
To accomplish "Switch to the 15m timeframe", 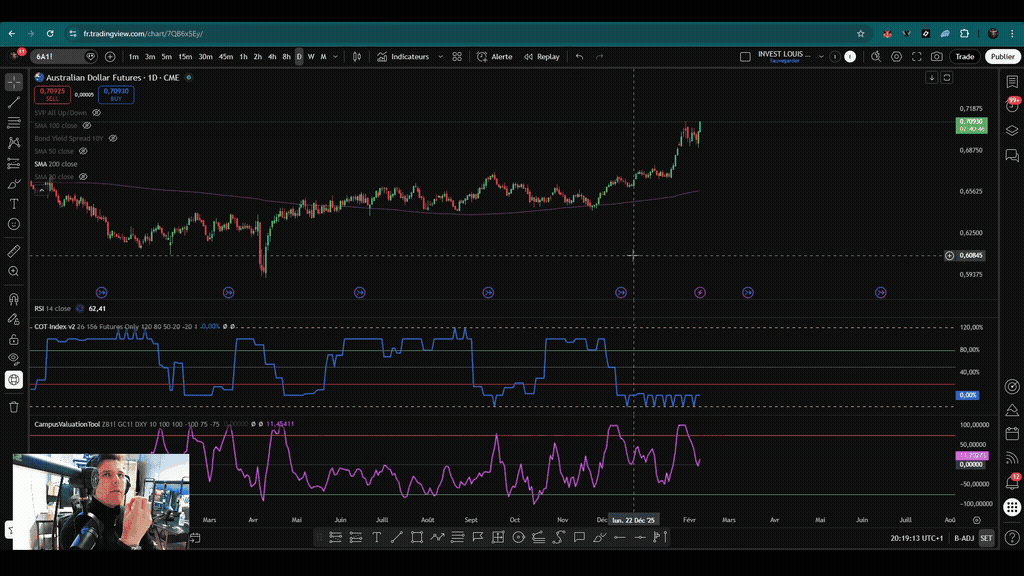I will (x=185, y=57).
